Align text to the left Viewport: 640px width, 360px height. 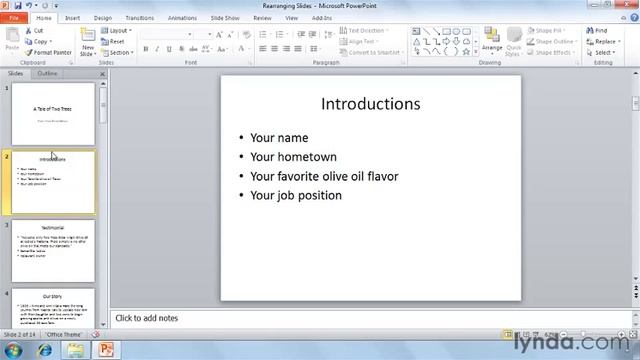click(263, 49)
